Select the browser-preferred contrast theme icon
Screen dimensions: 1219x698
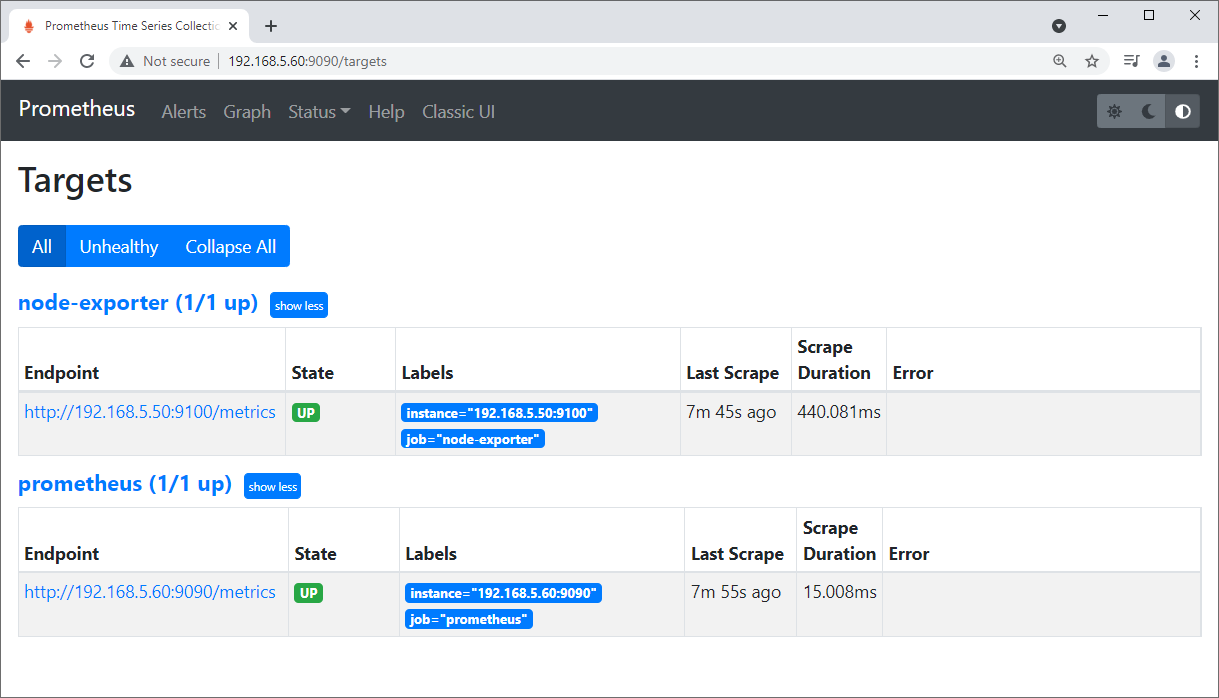point(1183,111)
